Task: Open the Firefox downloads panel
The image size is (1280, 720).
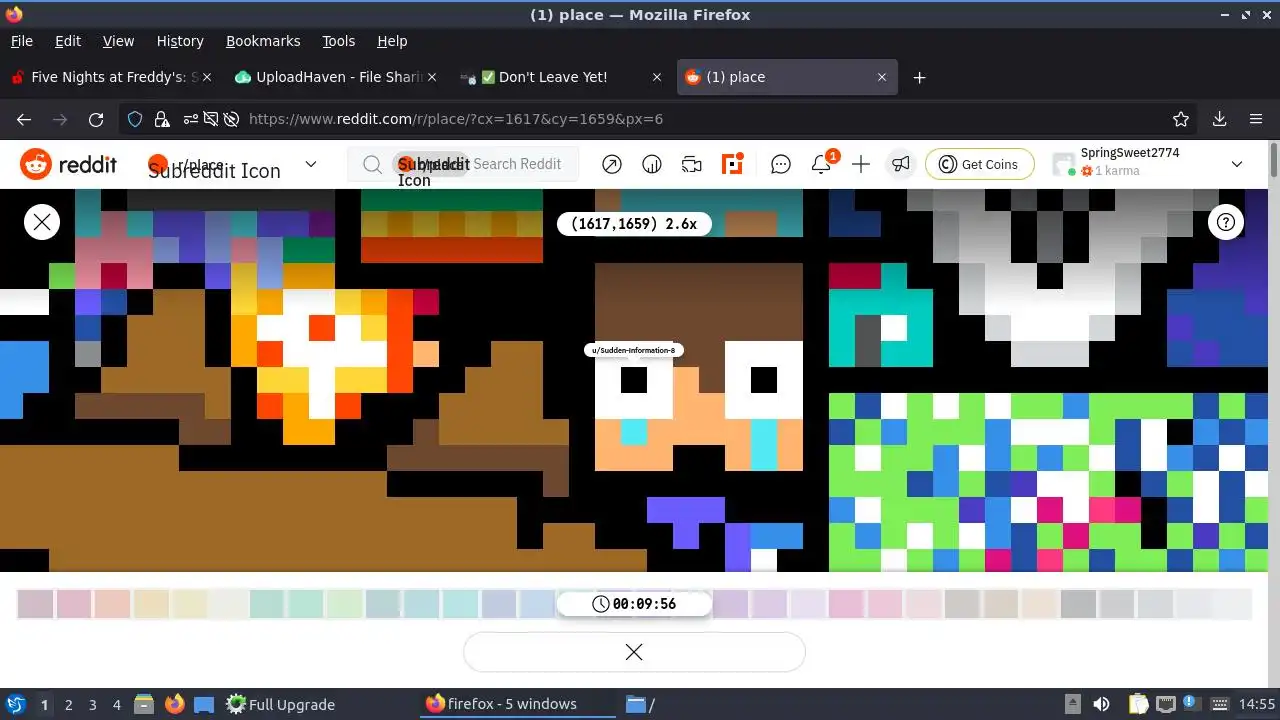Action: (1219, 119)
